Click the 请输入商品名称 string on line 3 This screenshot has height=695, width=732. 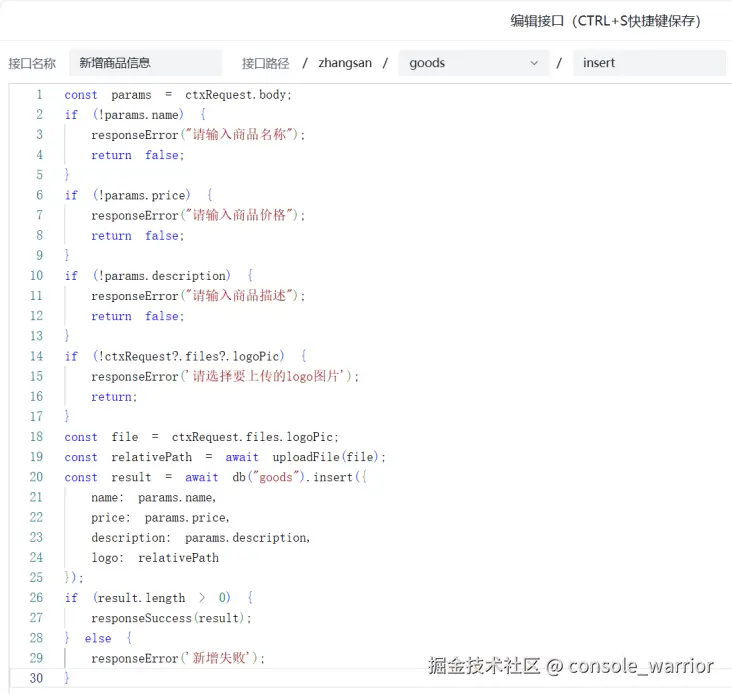(x=239, y=135)
